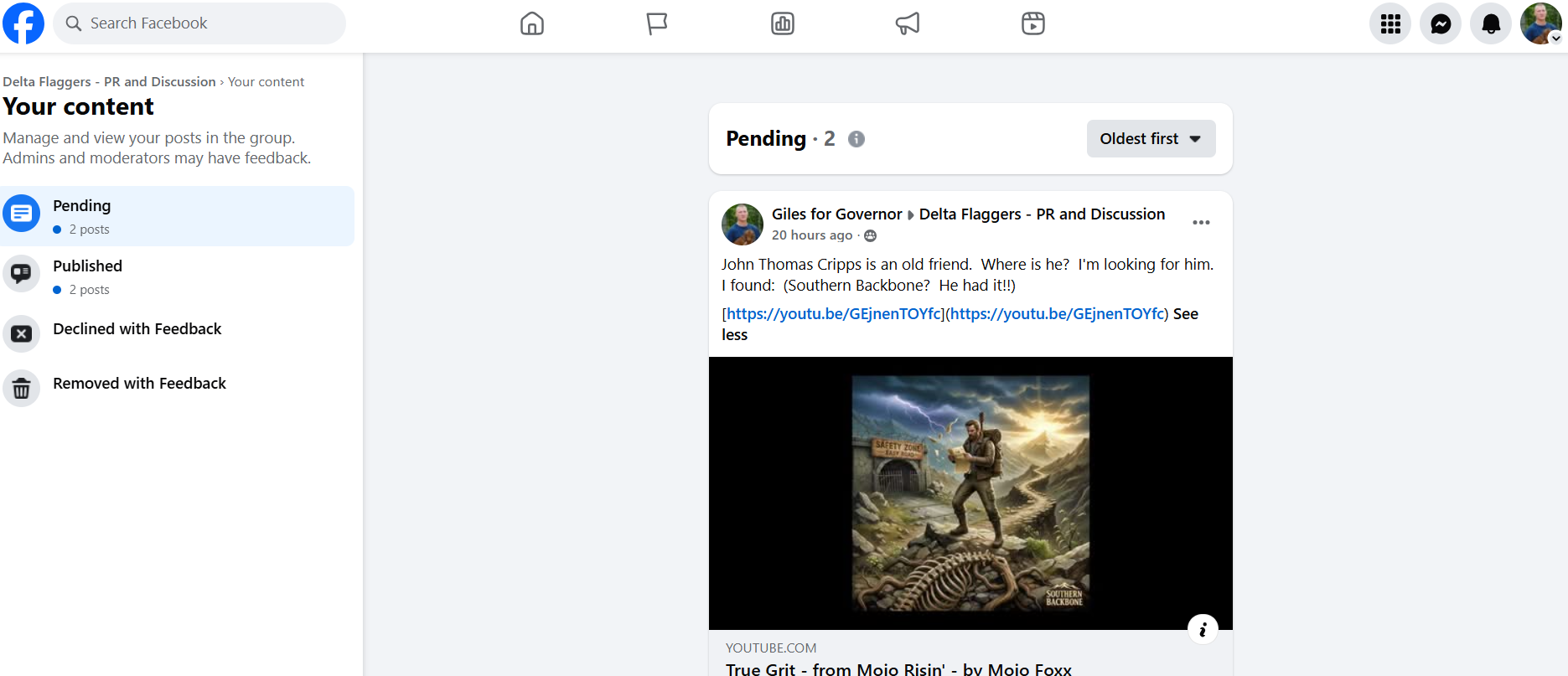Select Removed with Feedback label

(140, 384)
